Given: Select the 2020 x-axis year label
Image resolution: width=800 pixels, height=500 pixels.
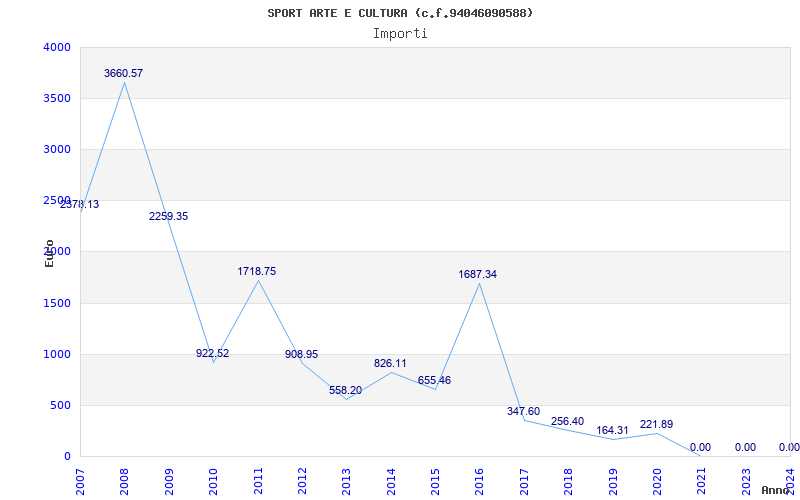Looking at the screenshot, I should pos(657,481).
